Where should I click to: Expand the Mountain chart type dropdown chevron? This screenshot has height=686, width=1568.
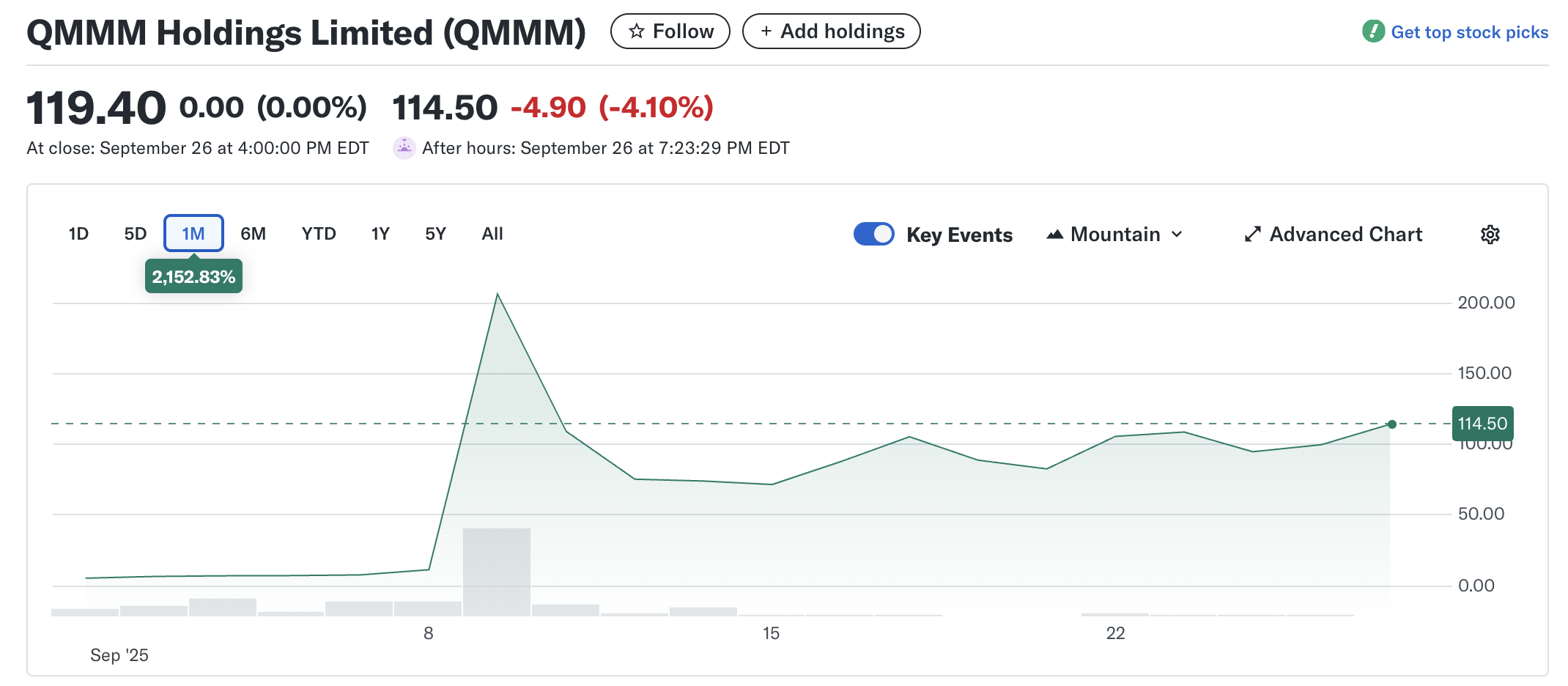1177,235
